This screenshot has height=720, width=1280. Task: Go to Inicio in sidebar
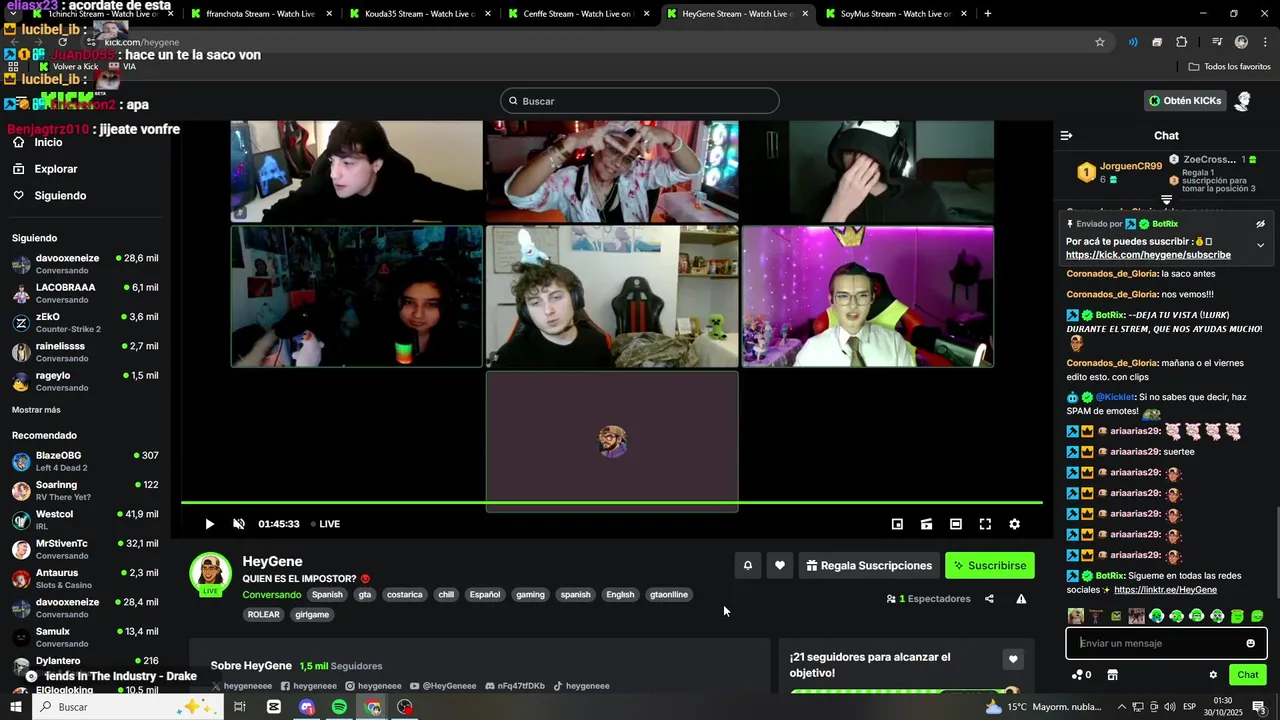point(48,142)
